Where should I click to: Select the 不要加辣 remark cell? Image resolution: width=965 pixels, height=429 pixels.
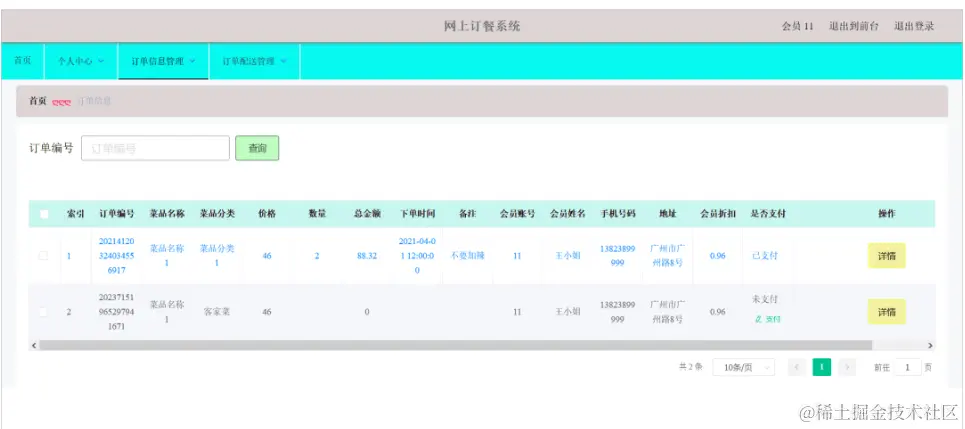click(468, 255)
